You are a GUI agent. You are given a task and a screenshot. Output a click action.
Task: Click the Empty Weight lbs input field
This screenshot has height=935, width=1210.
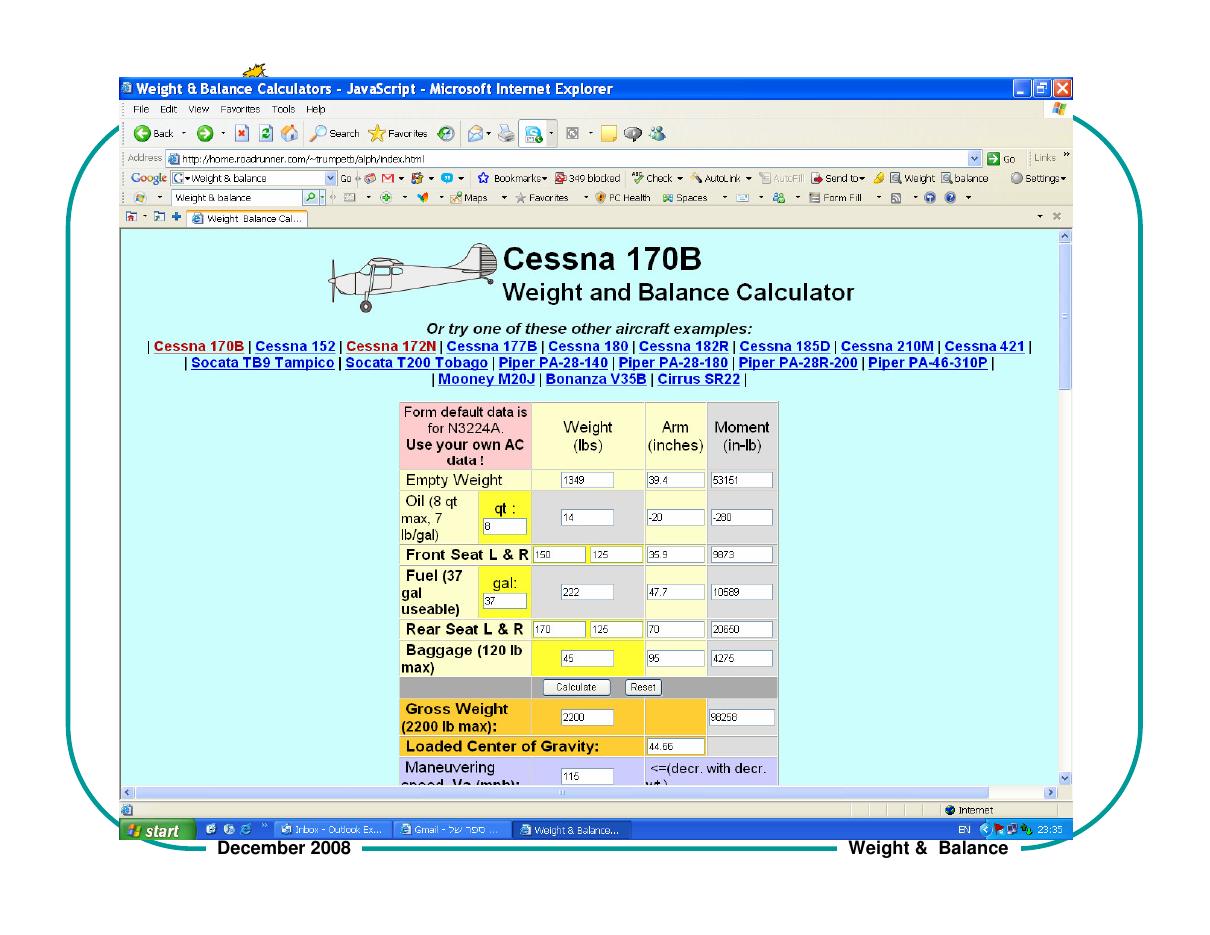point(587,480)
